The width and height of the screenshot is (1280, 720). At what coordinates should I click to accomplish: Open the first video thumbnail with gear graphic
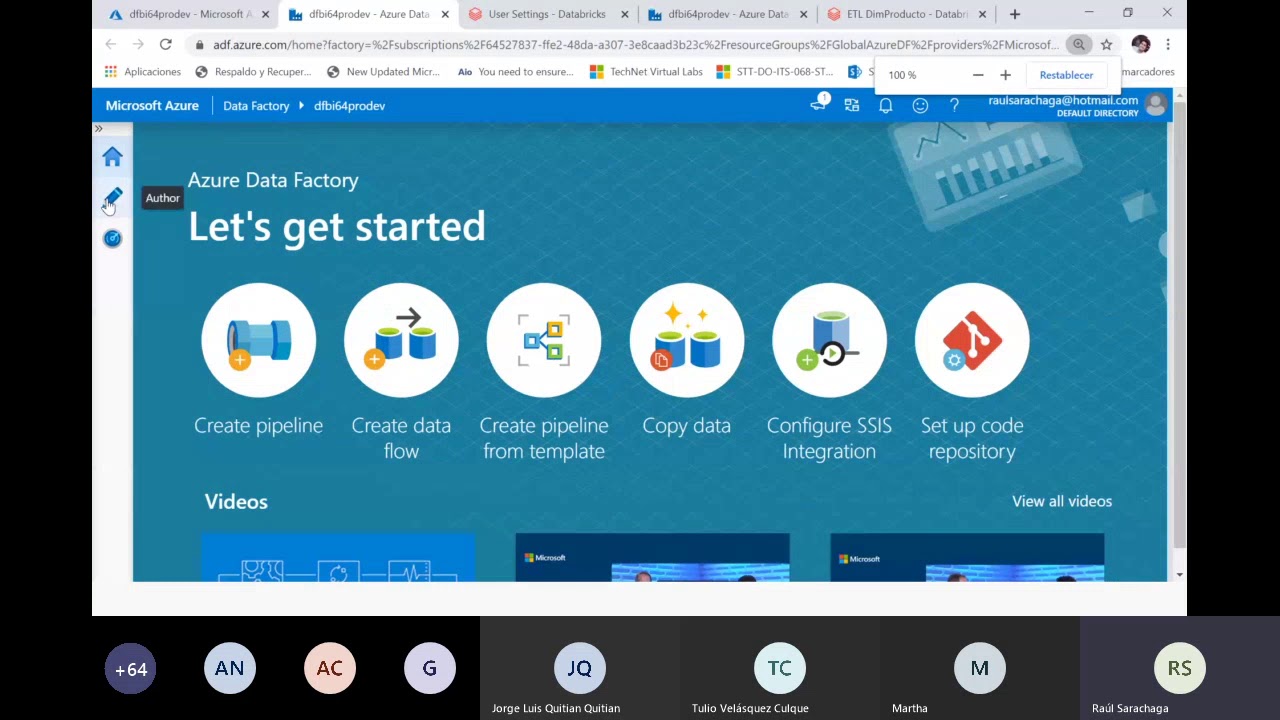338,557
